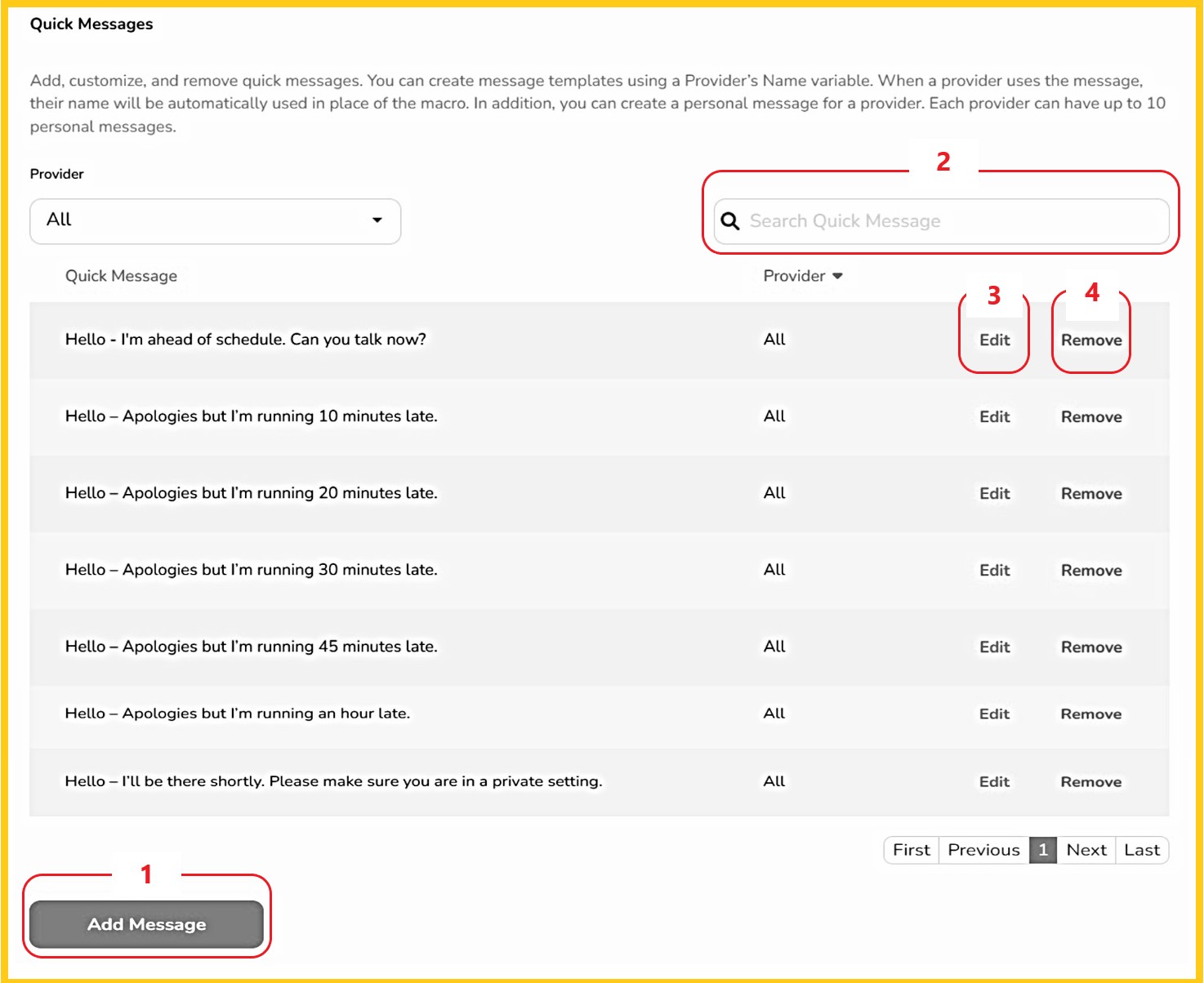Sort by the Provider column header arrow
This screenshot has height=983, width=1204.
click(837, 276)
